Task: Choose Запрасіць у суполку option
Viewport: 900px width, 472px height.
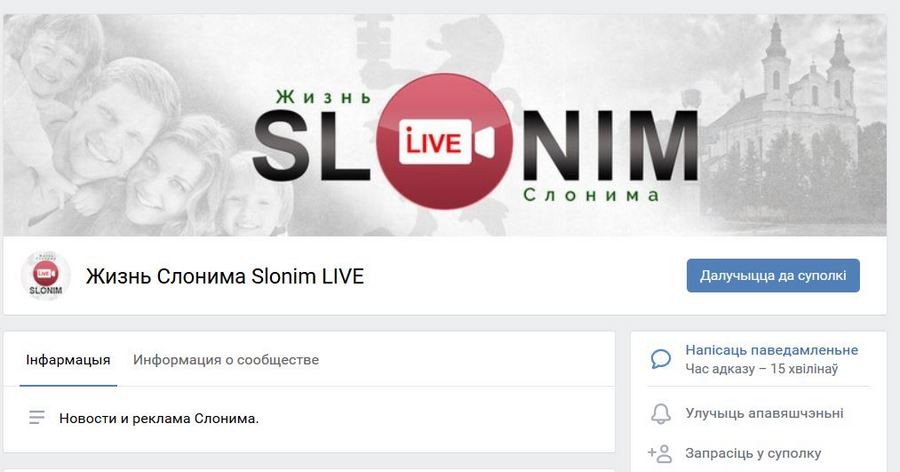Action: [753, 454]
